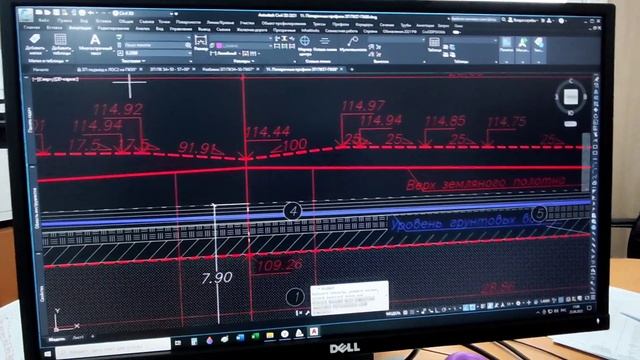
Task: Open the Поверхности menu
Action: pyautogui.click(x=188, y=22)
